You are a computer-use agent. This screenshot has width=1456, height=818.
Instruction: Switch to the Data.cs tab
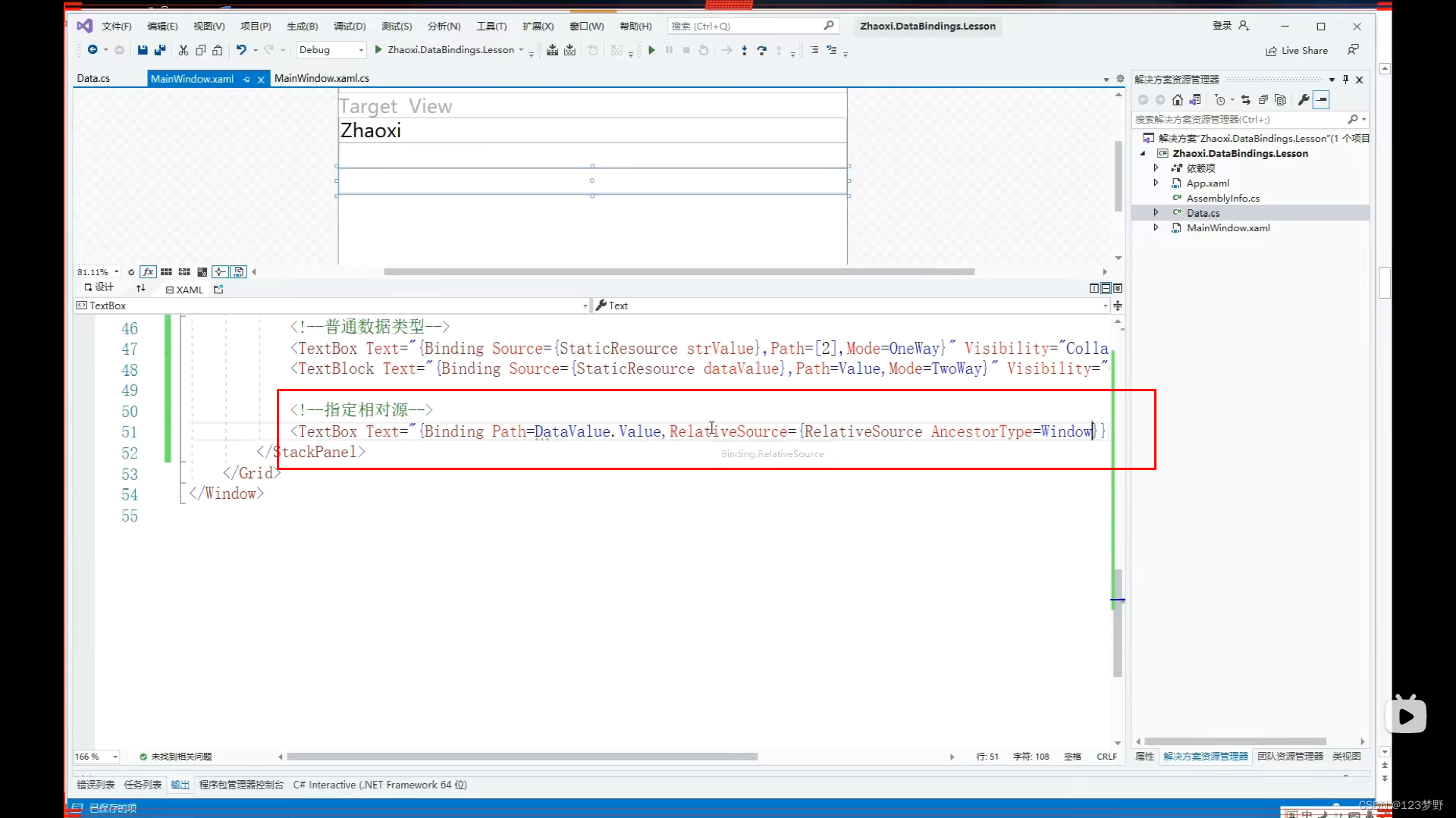[x=93, y=79]
